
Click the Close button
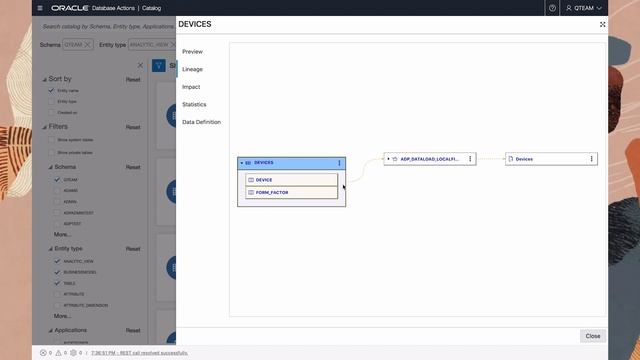click(x=593, y=336)
